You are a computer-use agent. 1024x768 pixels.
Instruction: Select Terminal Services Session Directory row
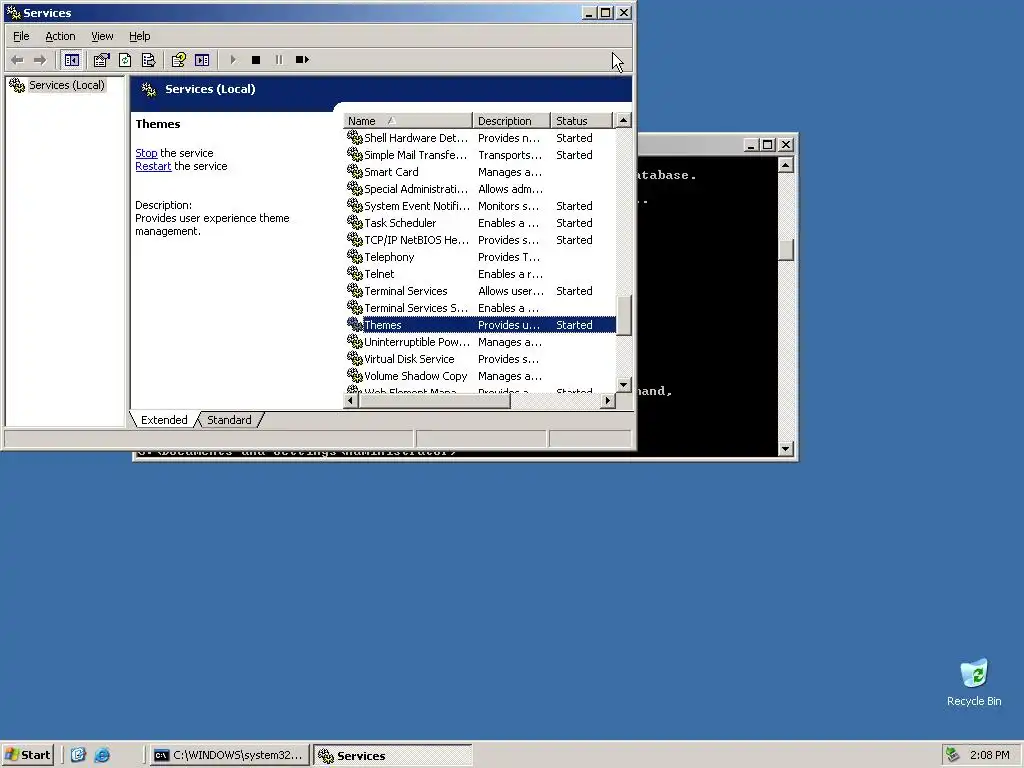(x=480, y=308)
